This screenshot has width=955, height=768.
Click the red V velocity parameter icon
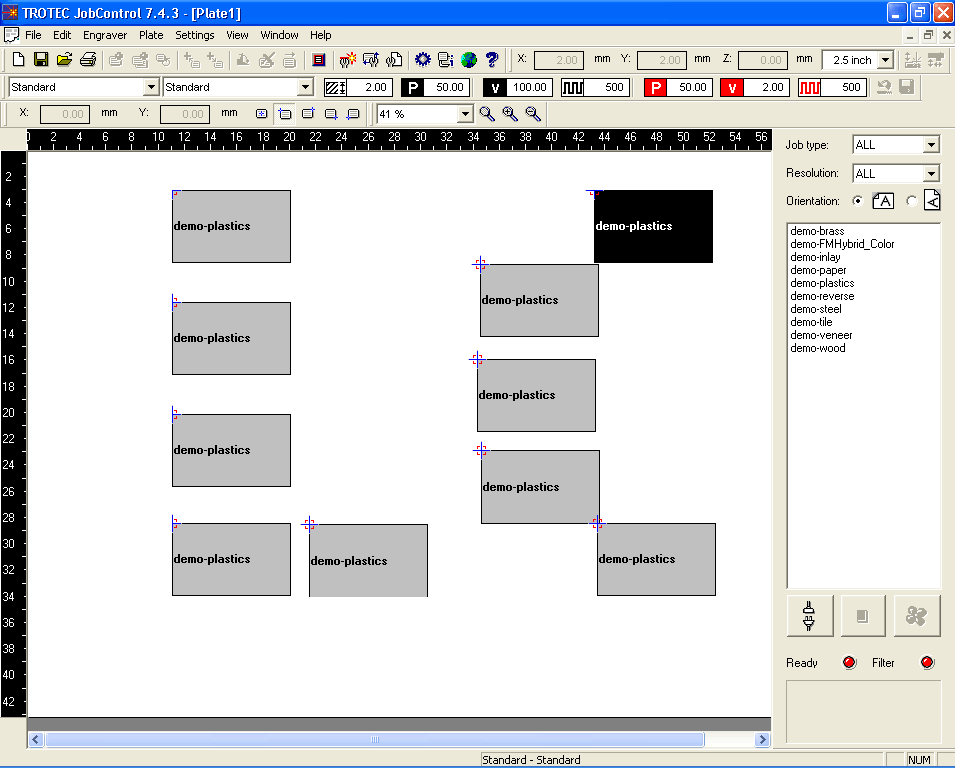(731, 88)
